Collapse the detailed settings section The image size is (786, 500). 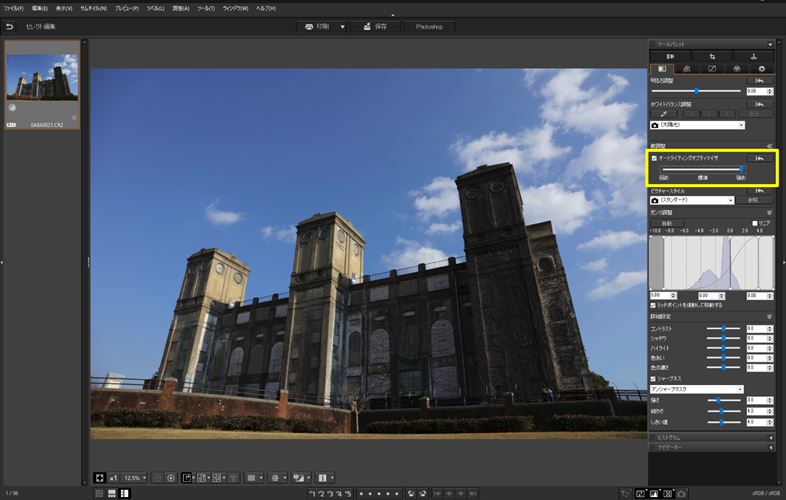769,317
